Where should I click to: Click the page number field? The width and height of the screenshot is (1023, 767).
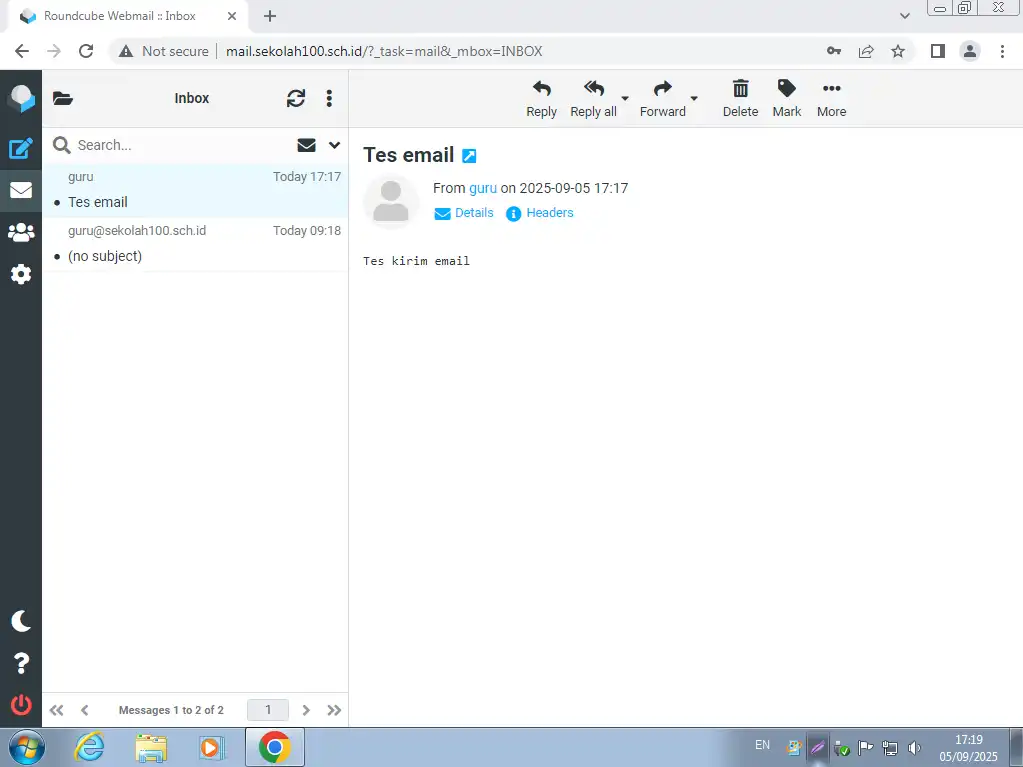point(267,710)
